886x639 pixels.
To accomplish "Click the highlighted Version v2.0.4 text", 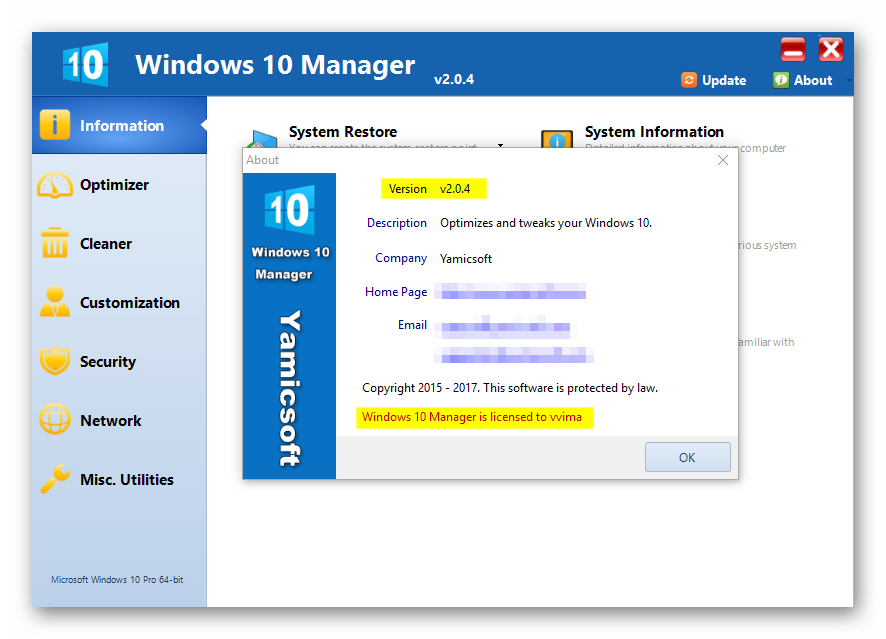I will (433, 189).
